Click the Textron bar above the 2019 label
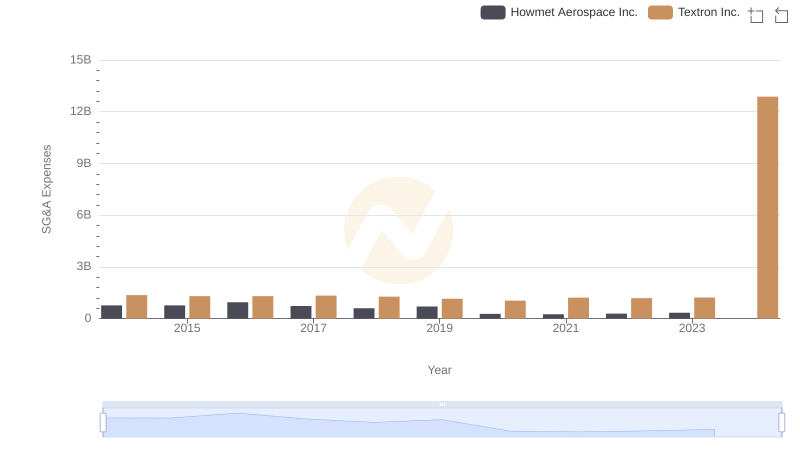This screenshot has height=461, width=800. [452, 309]
